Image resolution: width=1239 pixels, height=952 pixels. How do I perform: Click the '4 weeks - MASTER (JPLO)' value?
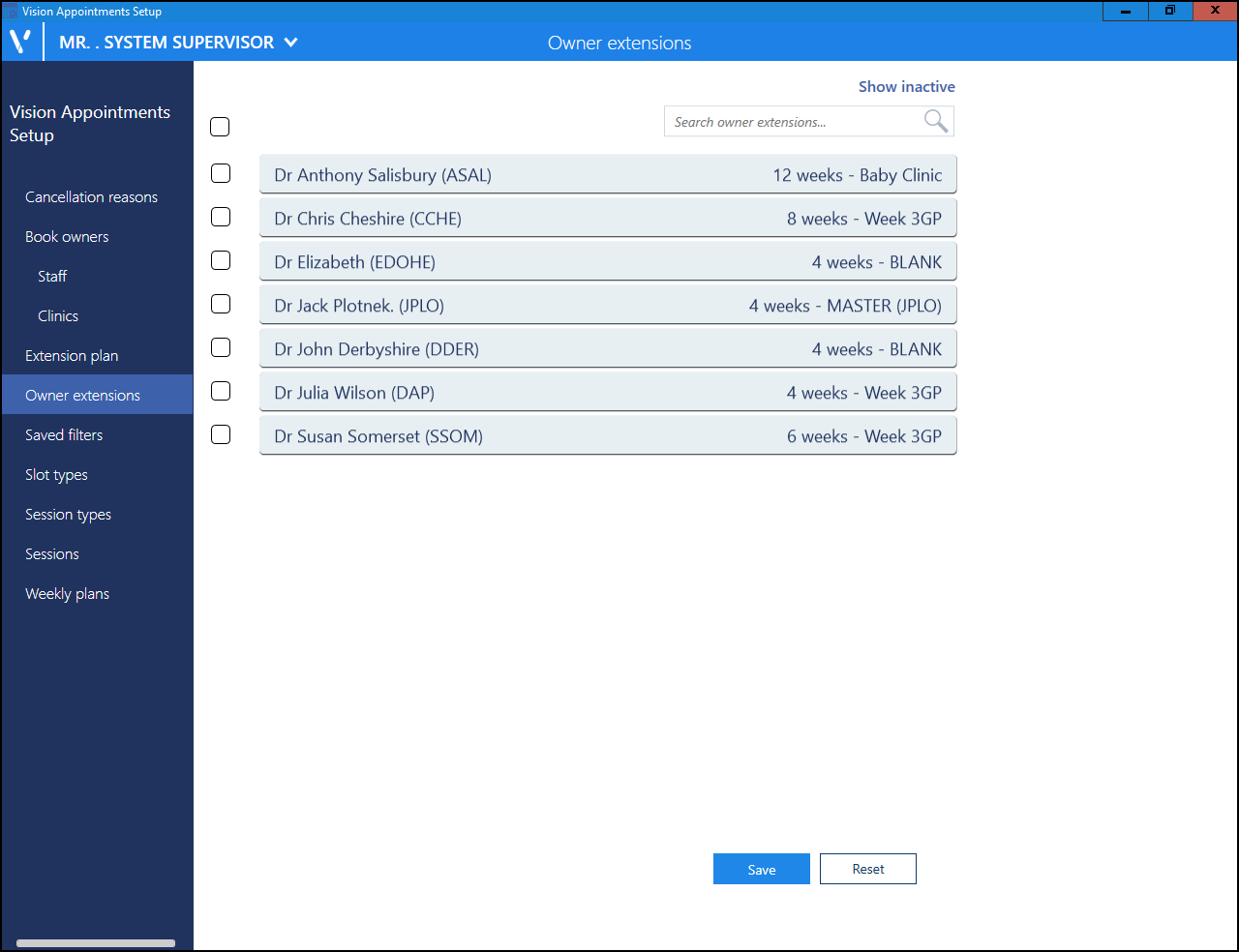[x=845, y=306]
